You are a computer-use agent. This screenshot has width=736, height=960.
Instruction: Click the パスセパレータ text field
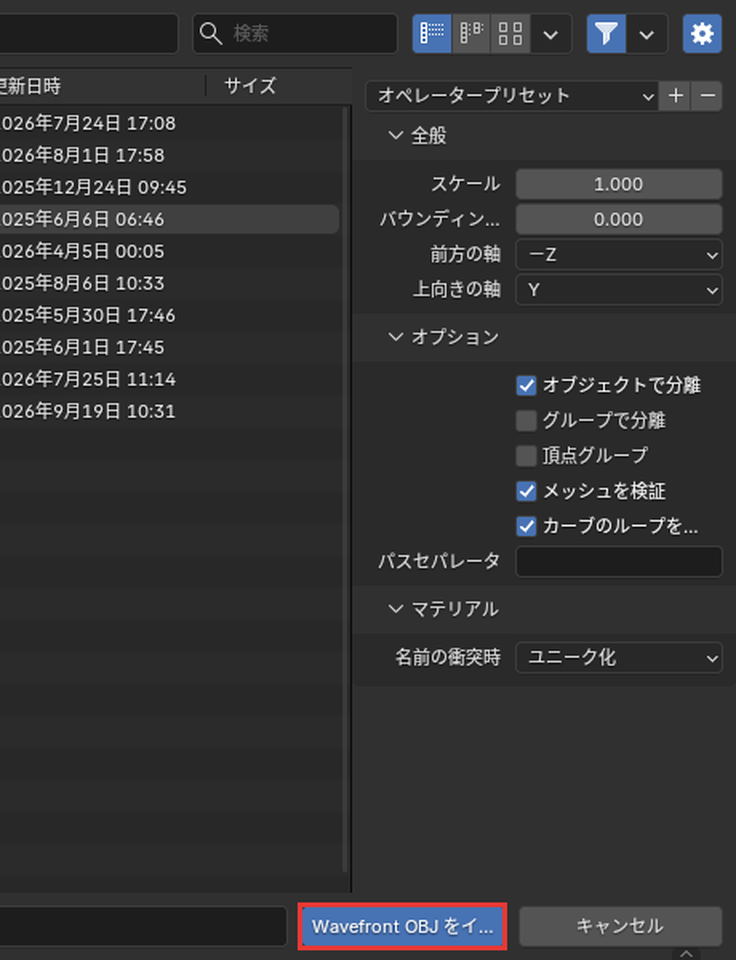coord(618,561)
